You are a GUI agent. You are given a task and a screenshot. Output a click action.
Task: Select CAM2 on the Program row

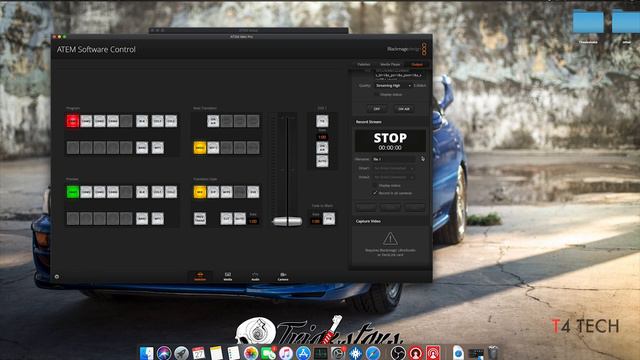coord(86,121)
